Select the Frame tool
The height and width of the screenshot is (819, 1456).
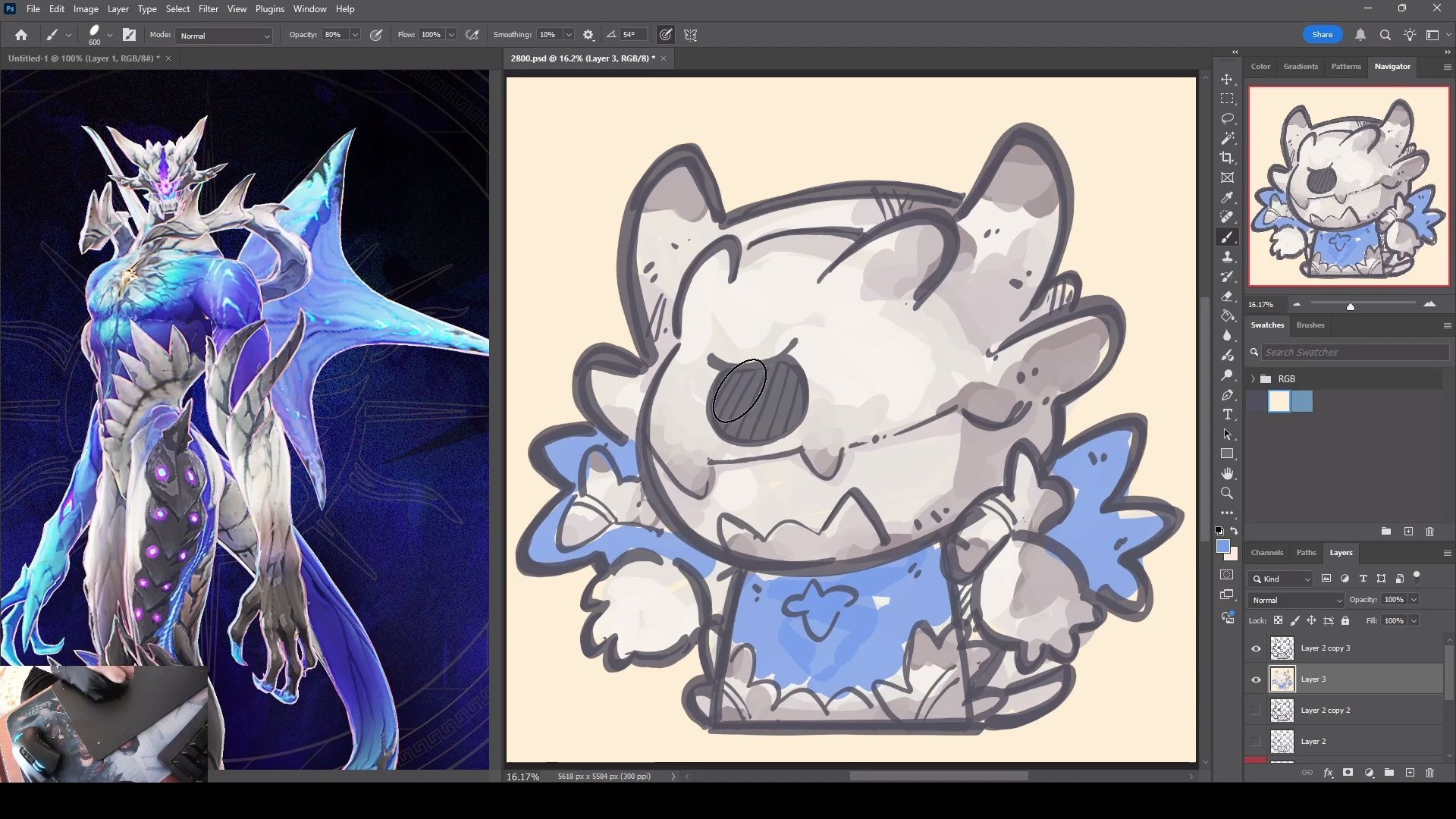click(1227, 178)
